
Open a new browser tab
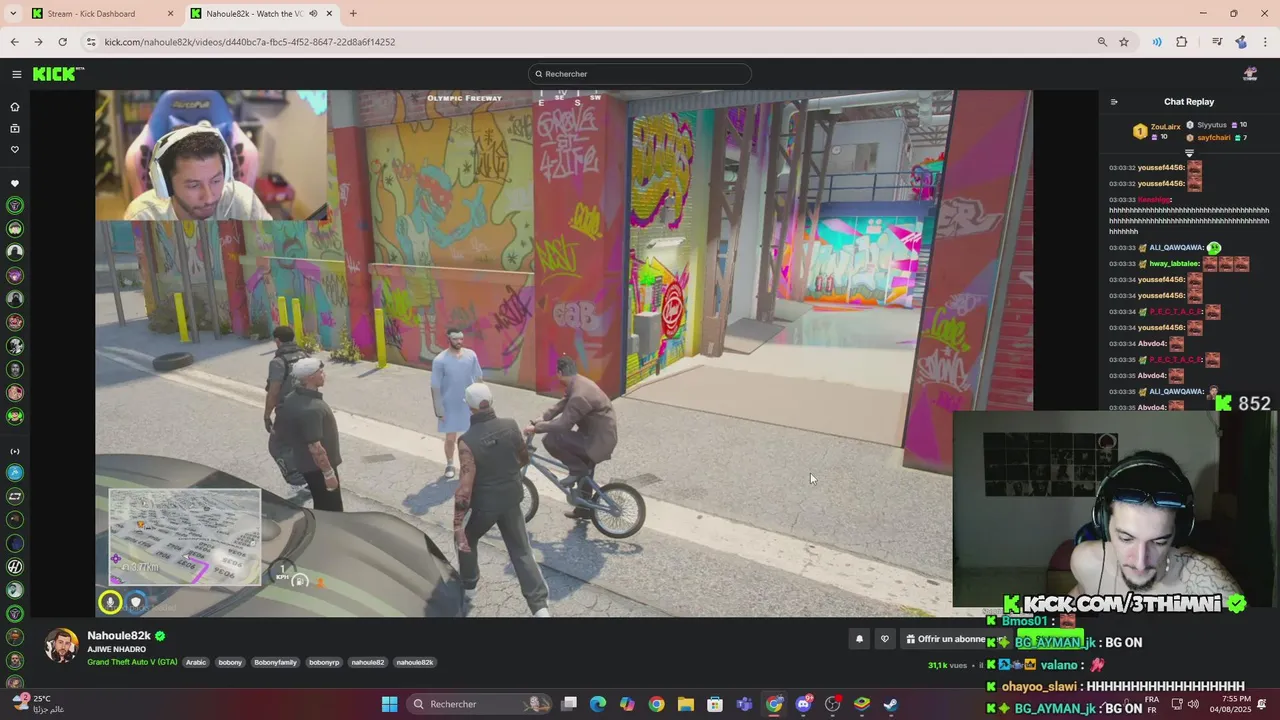coord(353,14)
